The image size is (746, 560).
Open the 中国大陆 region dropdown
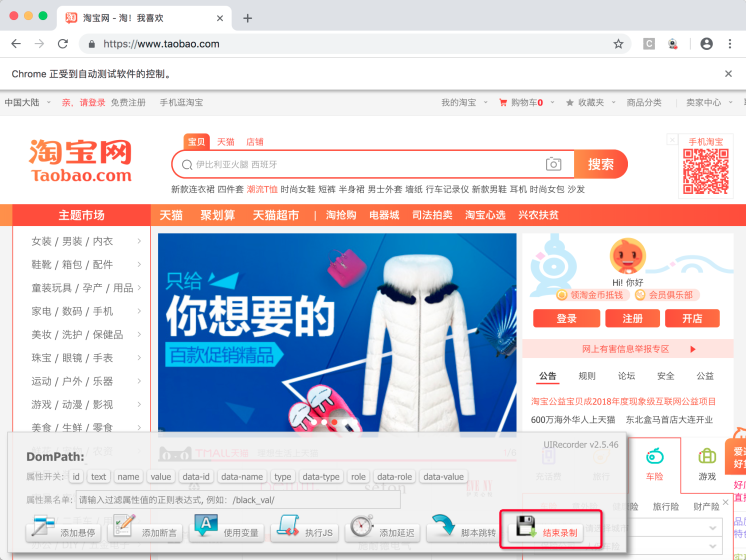tap(27, 102)
